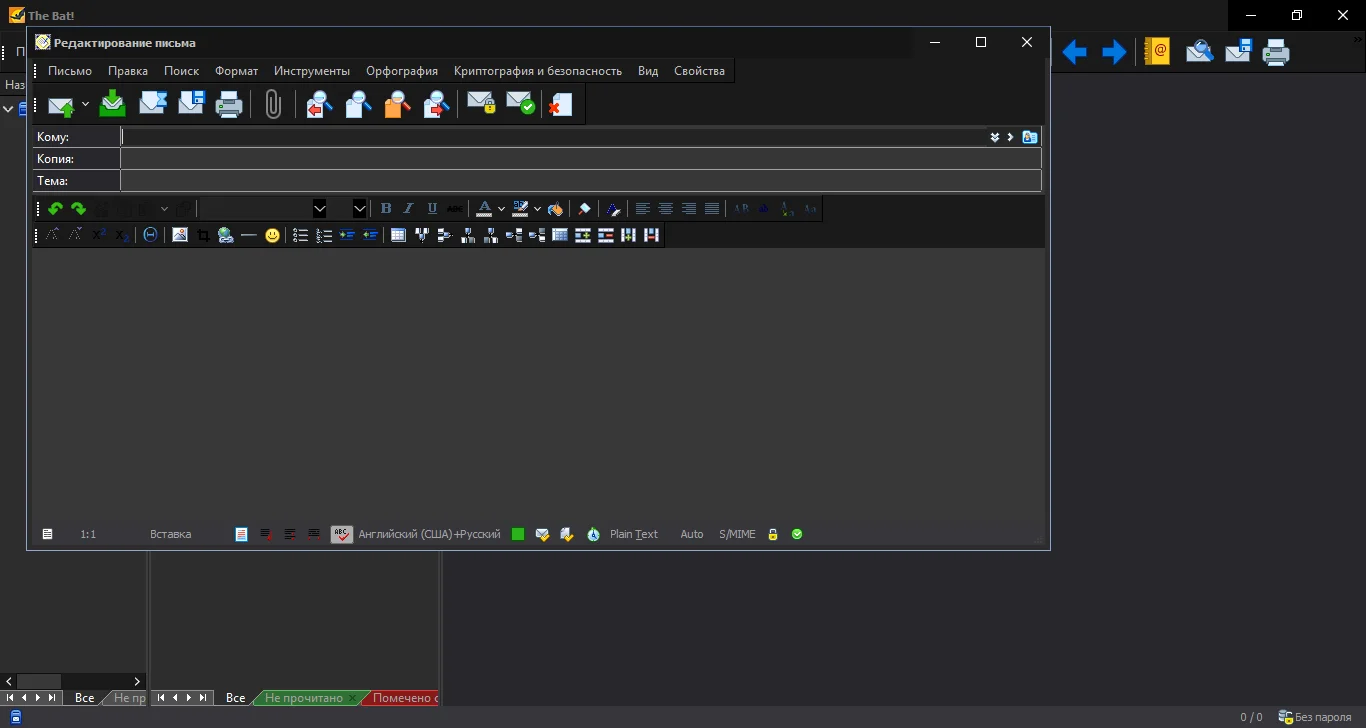This screenshot has height=728, width=1366.
Task: Click the plain find magnifier page icon
Action: pyautogui.click(x=358, y=104)
